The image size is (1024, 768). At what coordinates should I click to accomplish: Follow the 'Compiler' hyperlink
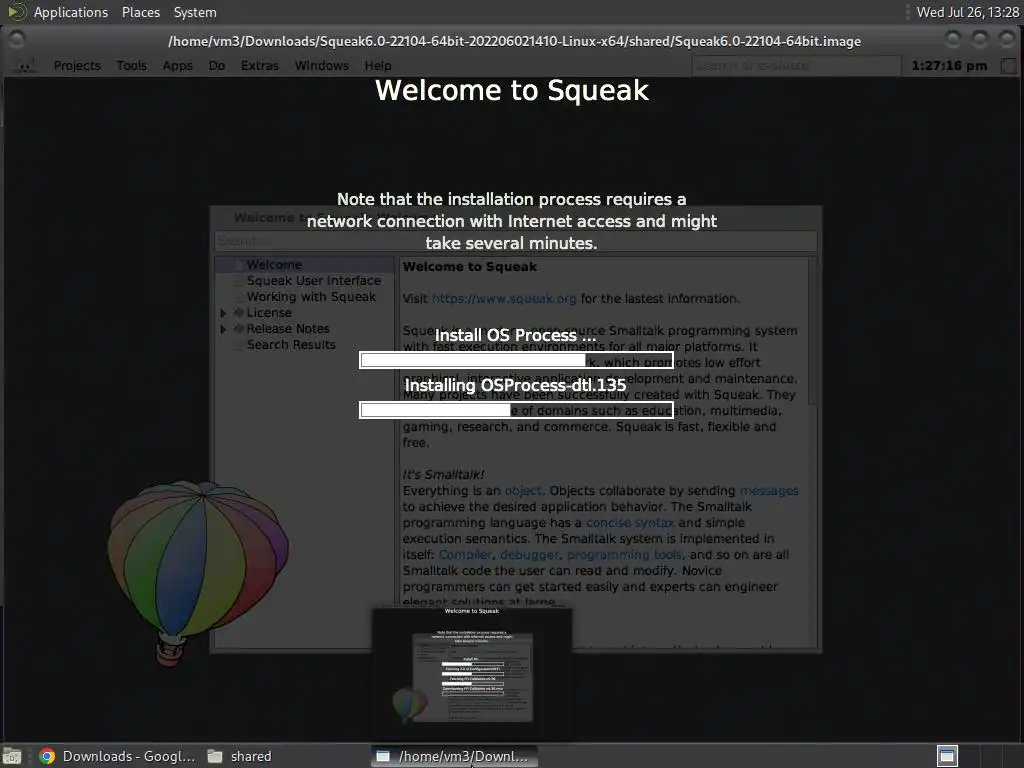click(x=465, y=555)
